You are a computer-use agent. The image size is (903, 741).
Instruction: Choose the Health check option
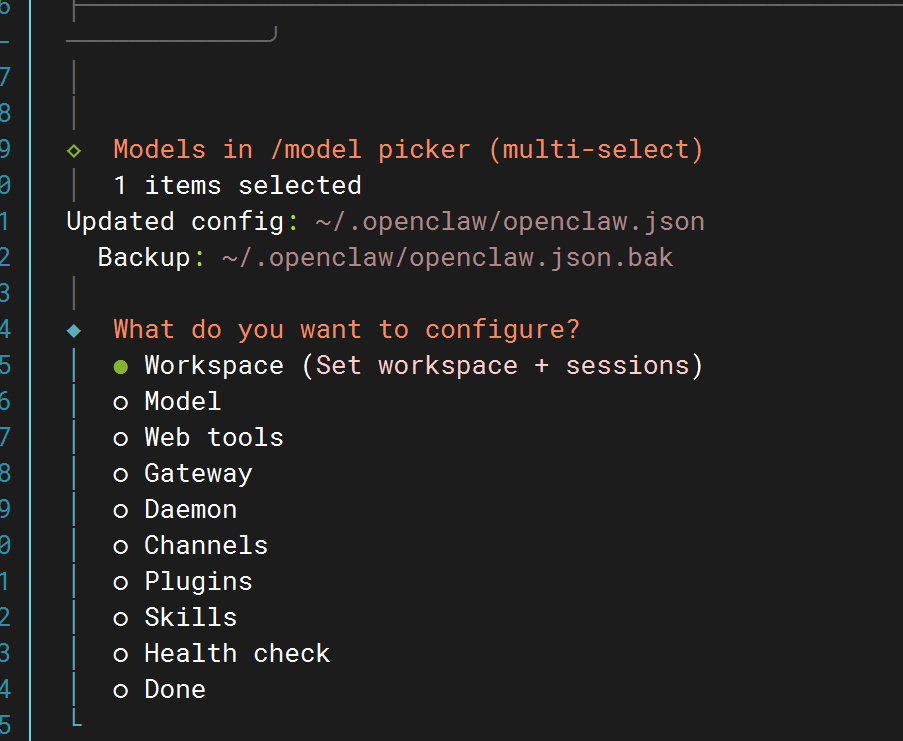pos(221,654)
